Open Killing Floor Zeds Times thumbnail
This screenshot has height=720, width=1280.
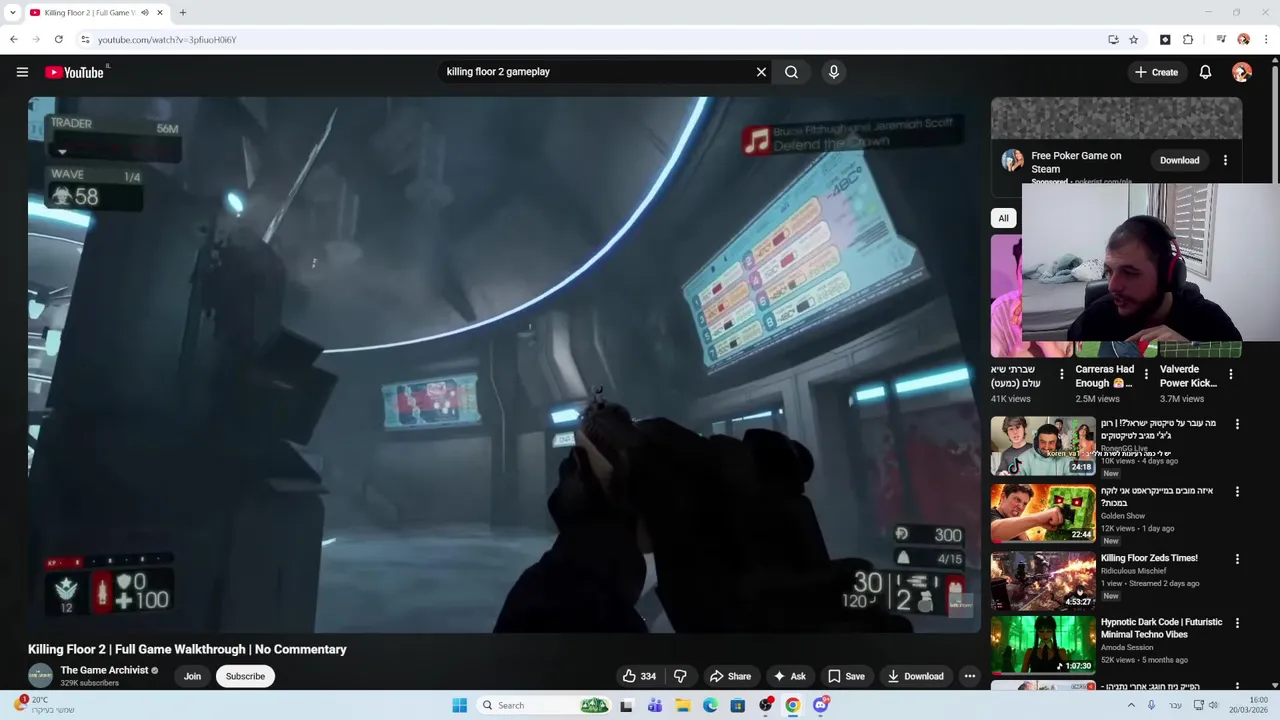pos(1043,581)
